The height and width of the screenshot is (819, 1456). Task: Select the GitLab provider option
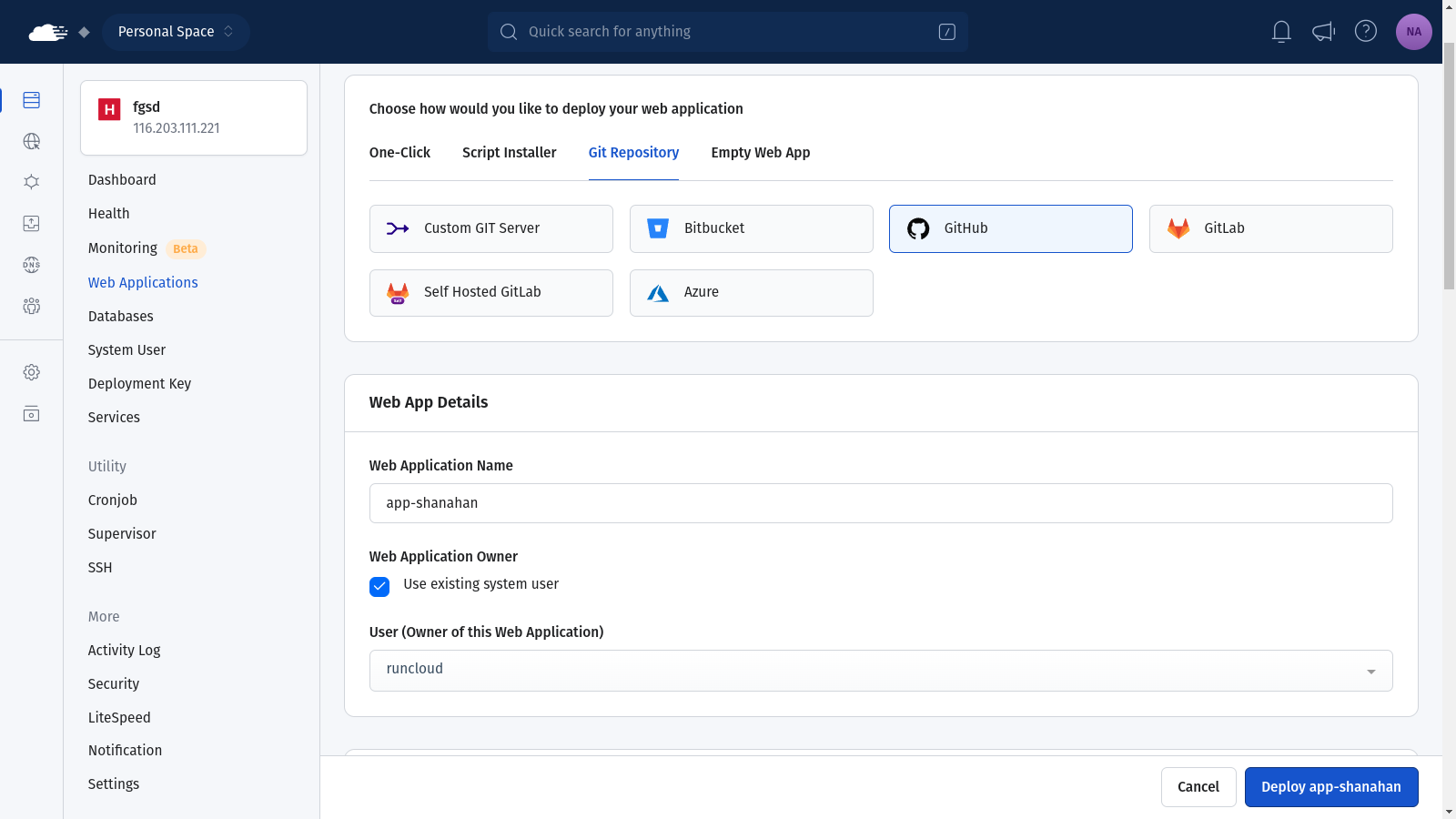[x=1270, y=228]
